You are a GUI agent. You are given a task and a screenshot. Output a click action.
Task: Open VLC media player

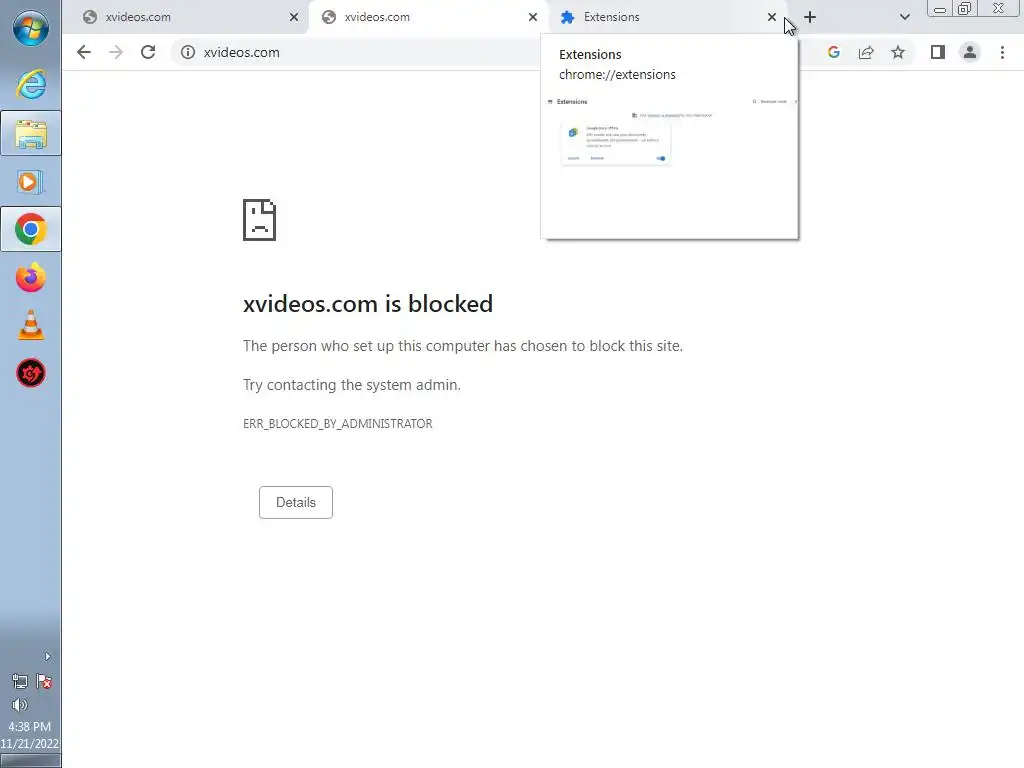coord(31,325)
